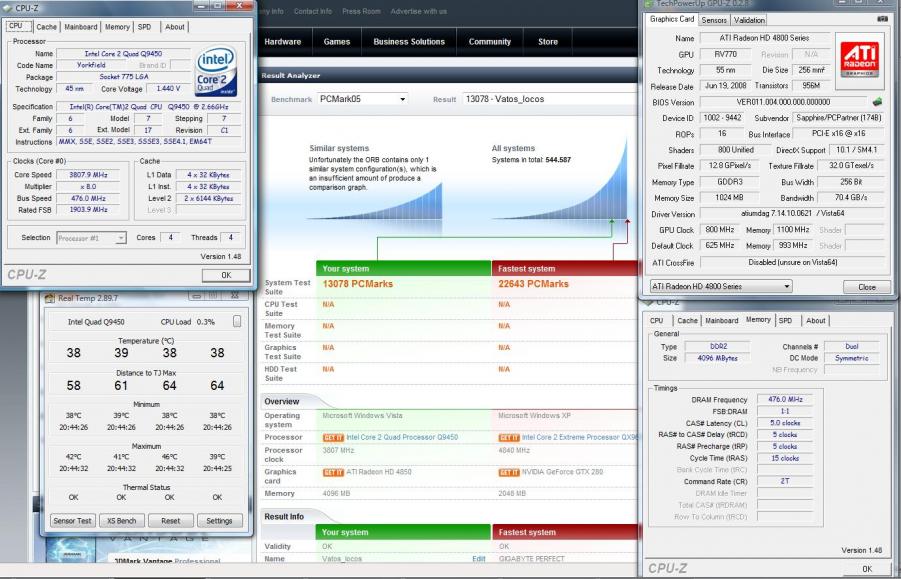This screenshot has height=579, width=901.
Task: Click the GET IT badge beside Core 2 Extreme processor
Action: tap(509, 438)
